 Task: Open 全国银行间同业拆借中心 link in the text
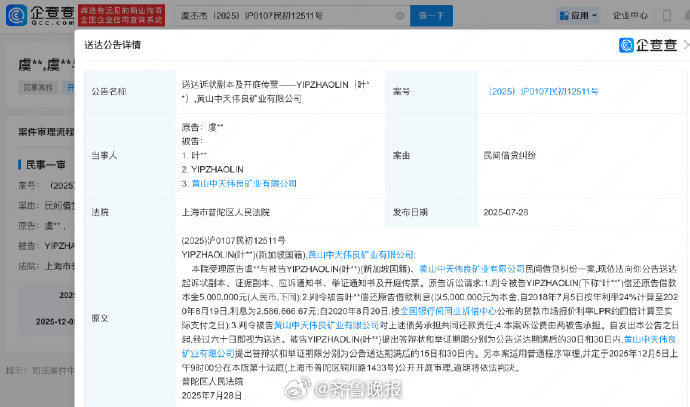[x=448, y=311]
